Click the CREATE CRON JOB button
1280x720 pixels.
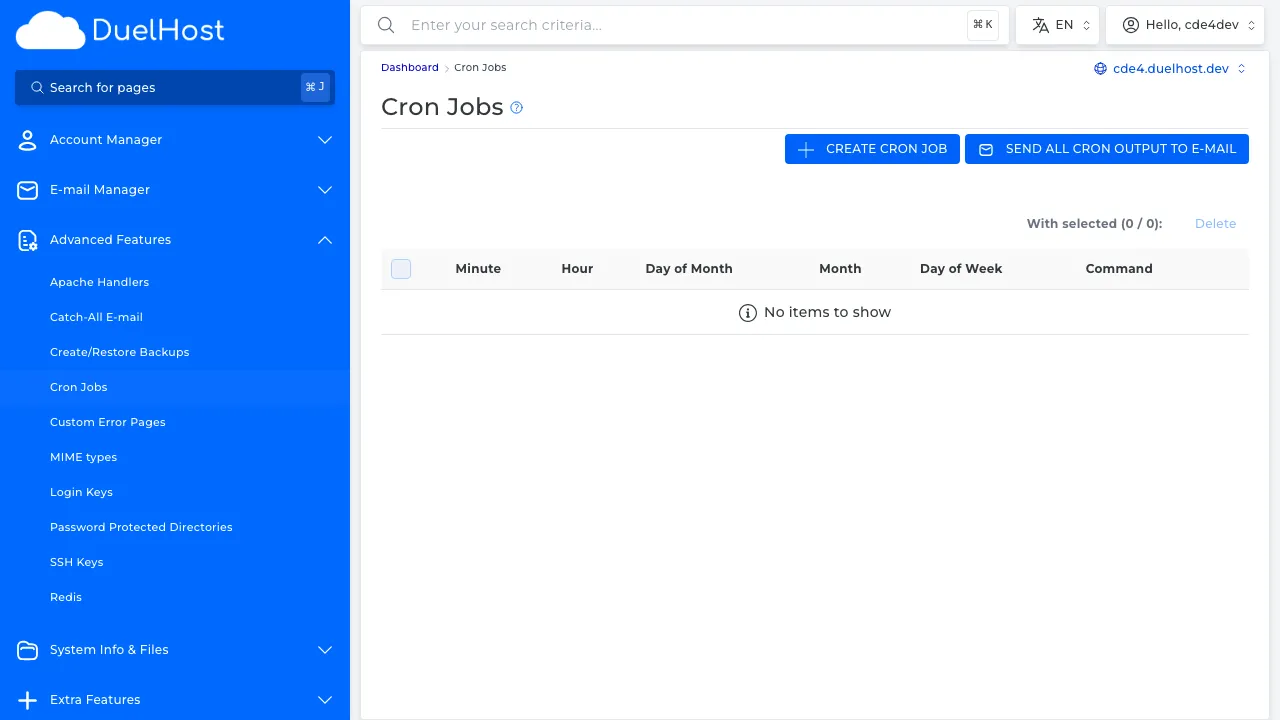pyautogui.click(x=872, y=148)
